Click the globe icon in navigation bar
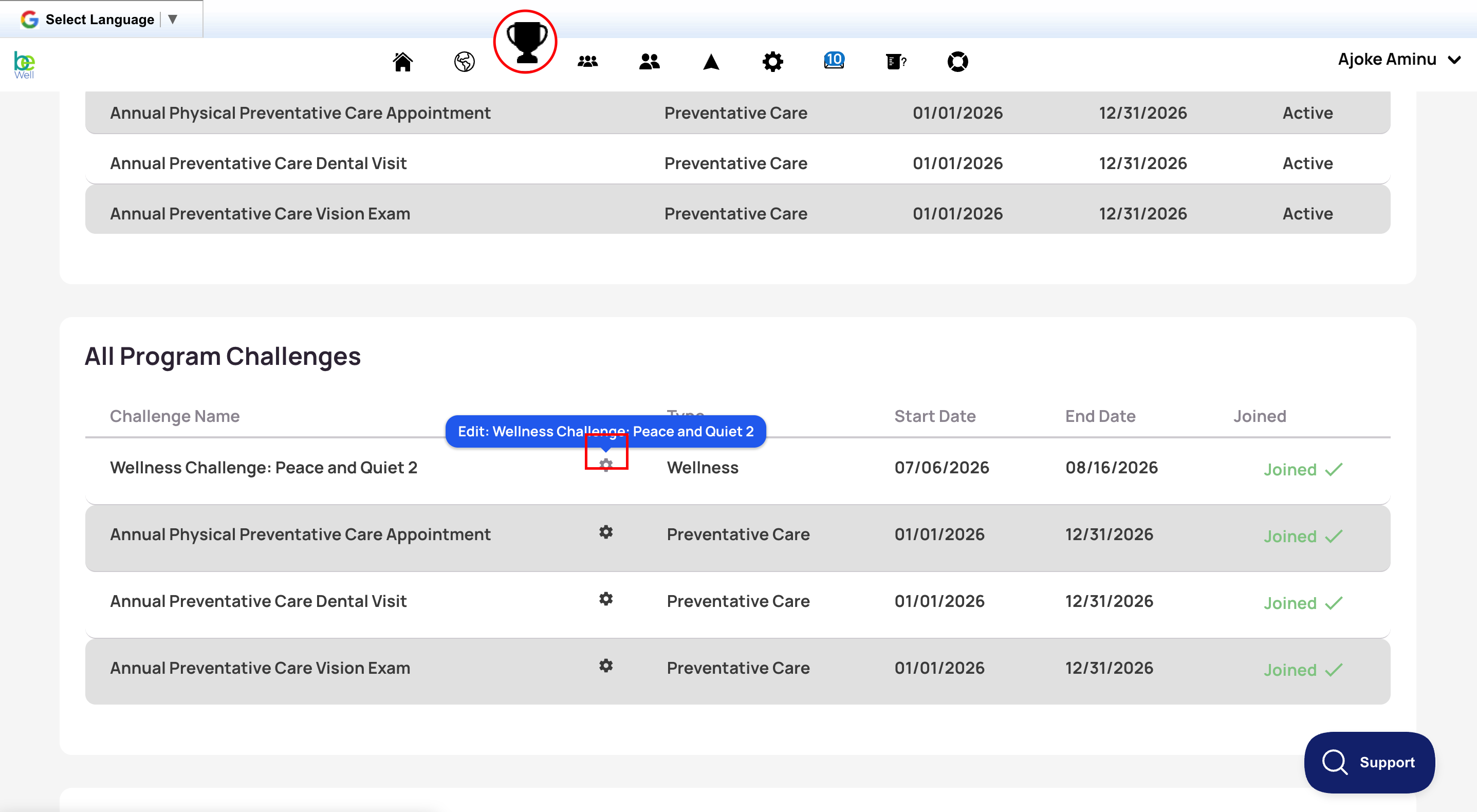 click(x=464, y=61)
